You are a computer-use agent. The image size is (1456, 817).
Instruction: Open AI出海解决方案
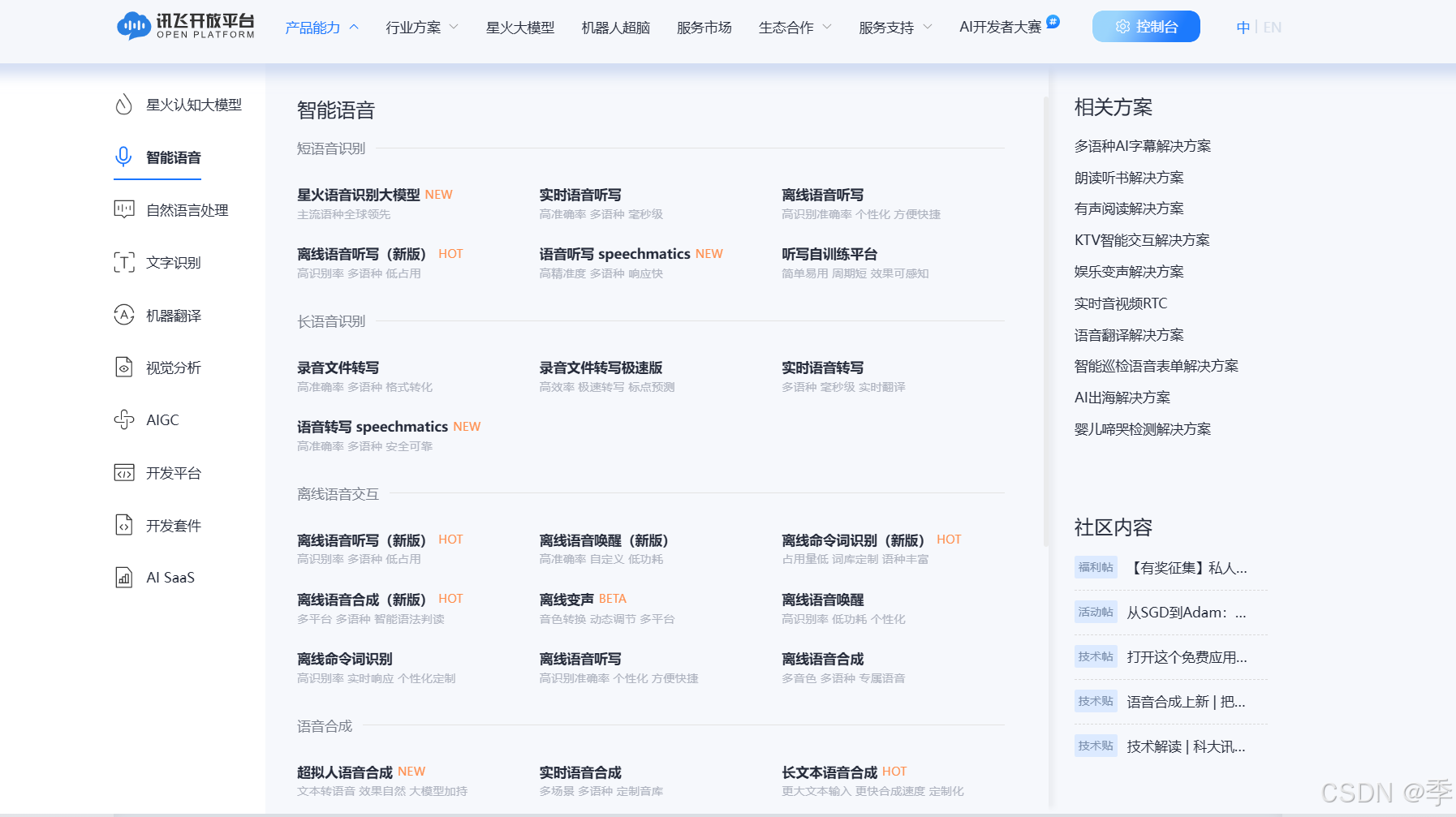pyautogui.click(x=1122, y=398)
